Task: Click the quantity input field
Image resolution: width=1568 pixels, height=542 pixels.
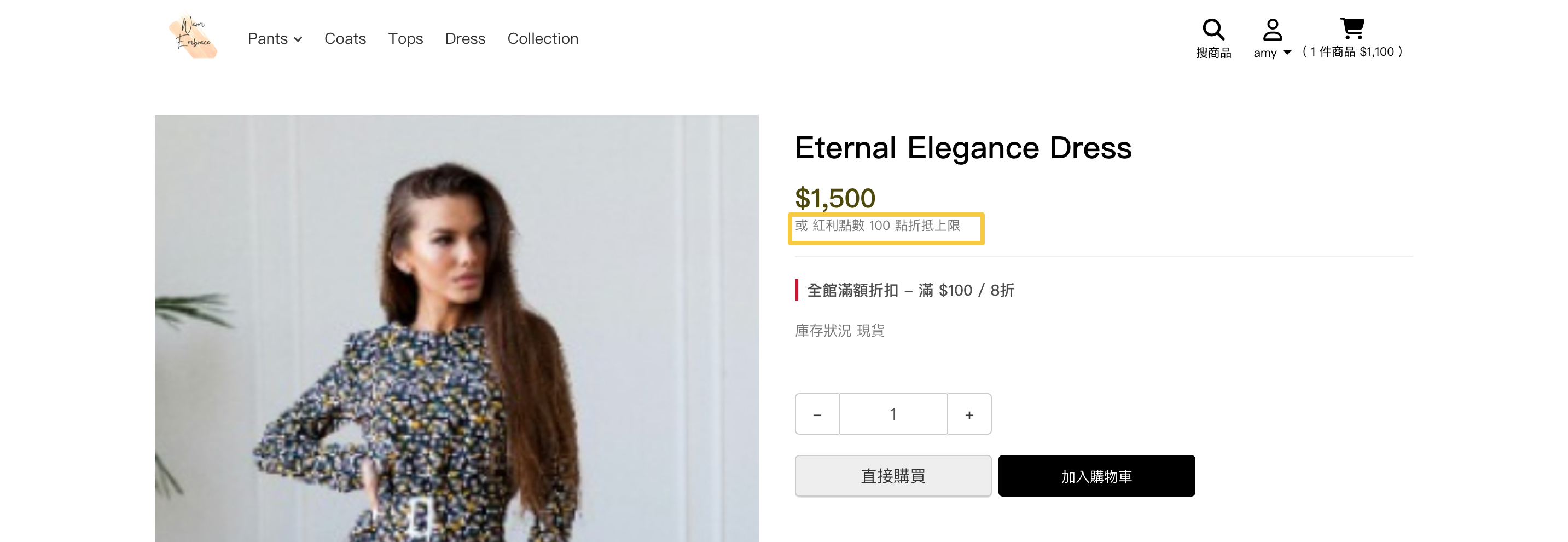Action: pyautogui.click(x=893, y=415)
